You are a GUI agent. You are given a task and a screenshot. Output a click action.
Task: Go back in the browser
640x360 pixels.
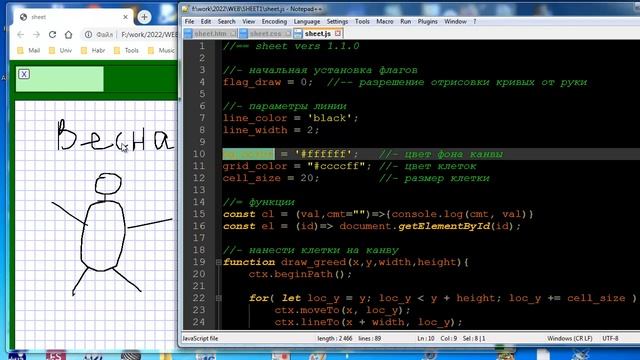coord(20,35)
